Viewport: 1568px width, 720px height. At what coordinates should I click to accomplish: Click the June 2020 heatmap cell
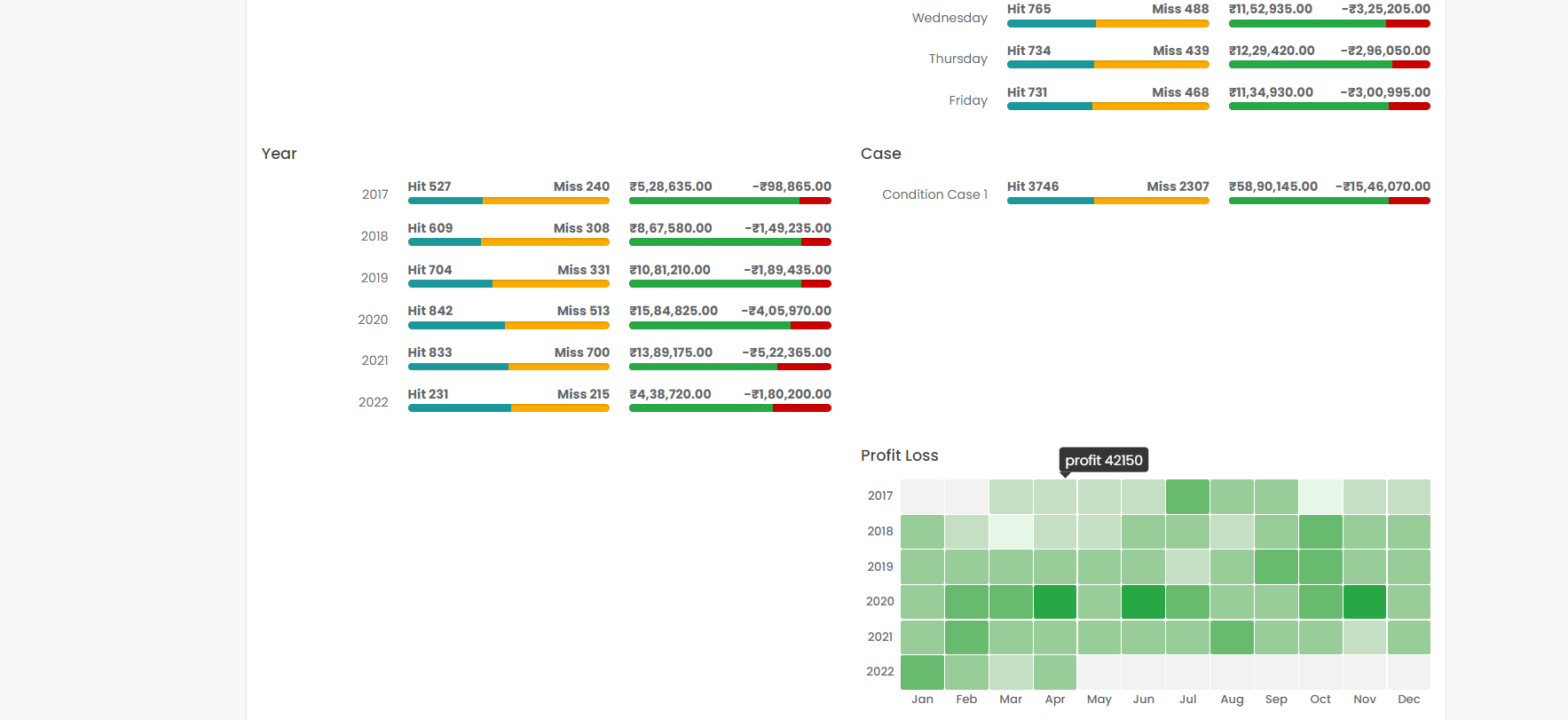pos(1143,602)
